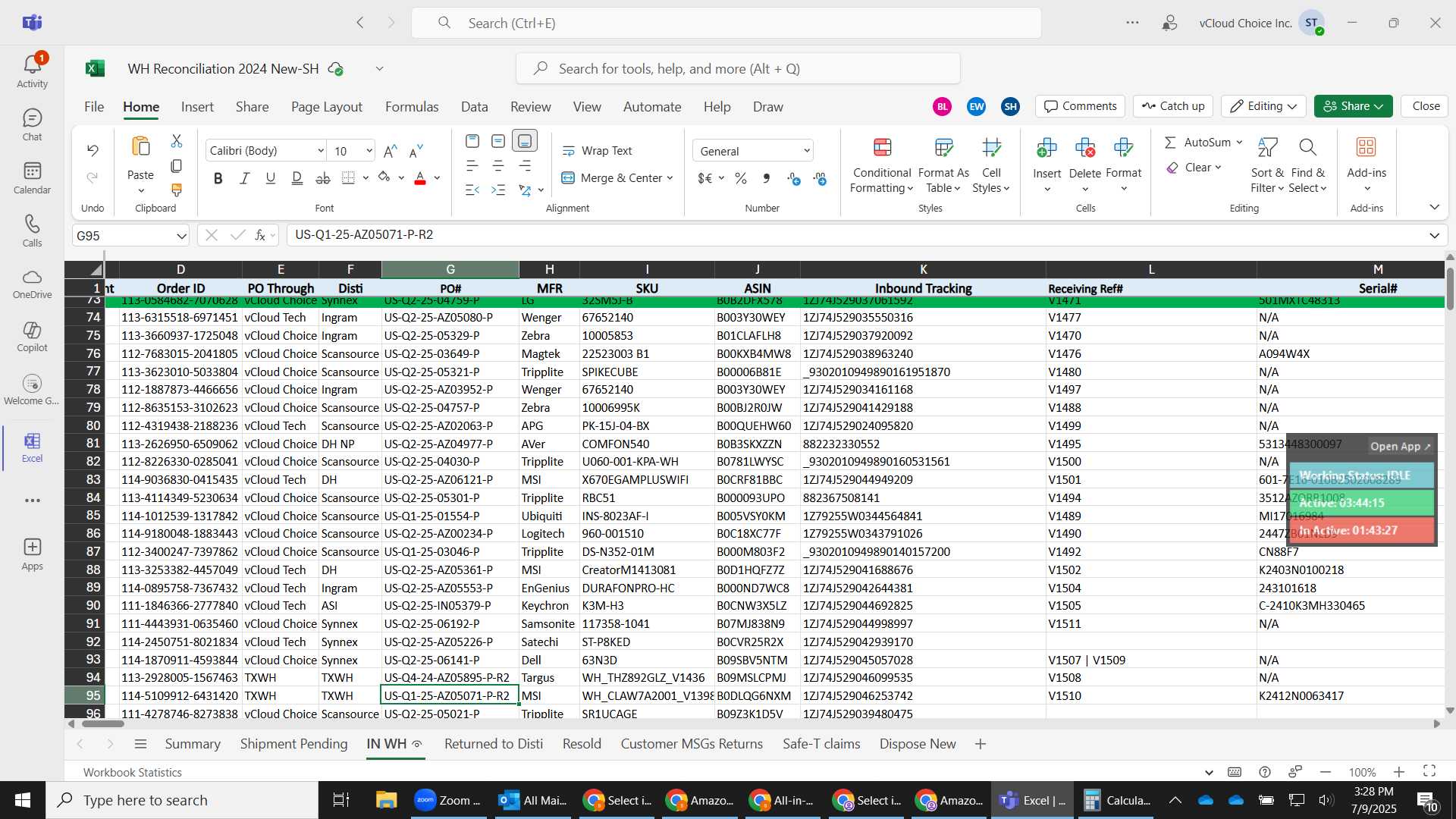Increase decimal places icon
This screenshot has height=819, width=1456.
point(793,178)
